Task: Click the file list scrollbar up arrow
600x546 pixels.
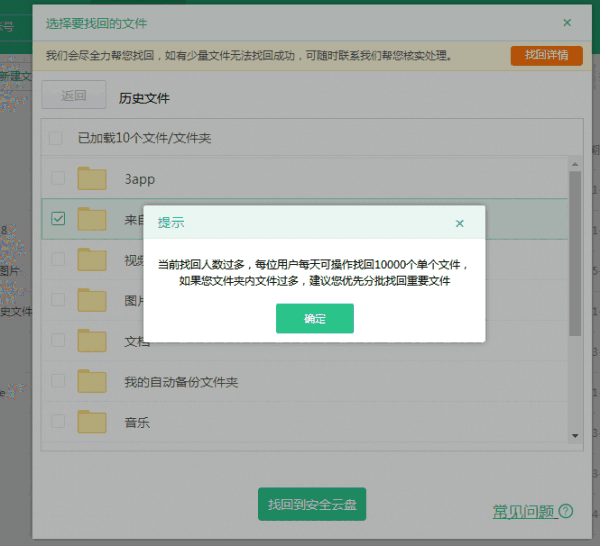Action: (x=575, y=165)
